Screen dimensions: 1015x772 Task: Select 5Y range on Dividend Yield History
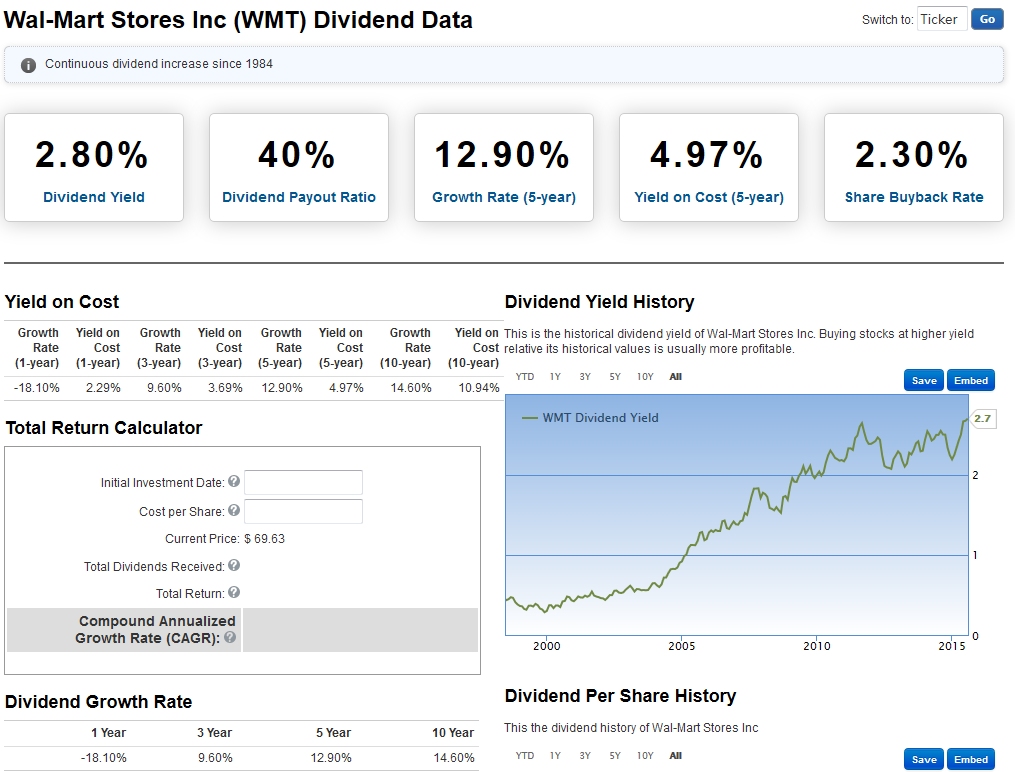click(x=615, y=377)
